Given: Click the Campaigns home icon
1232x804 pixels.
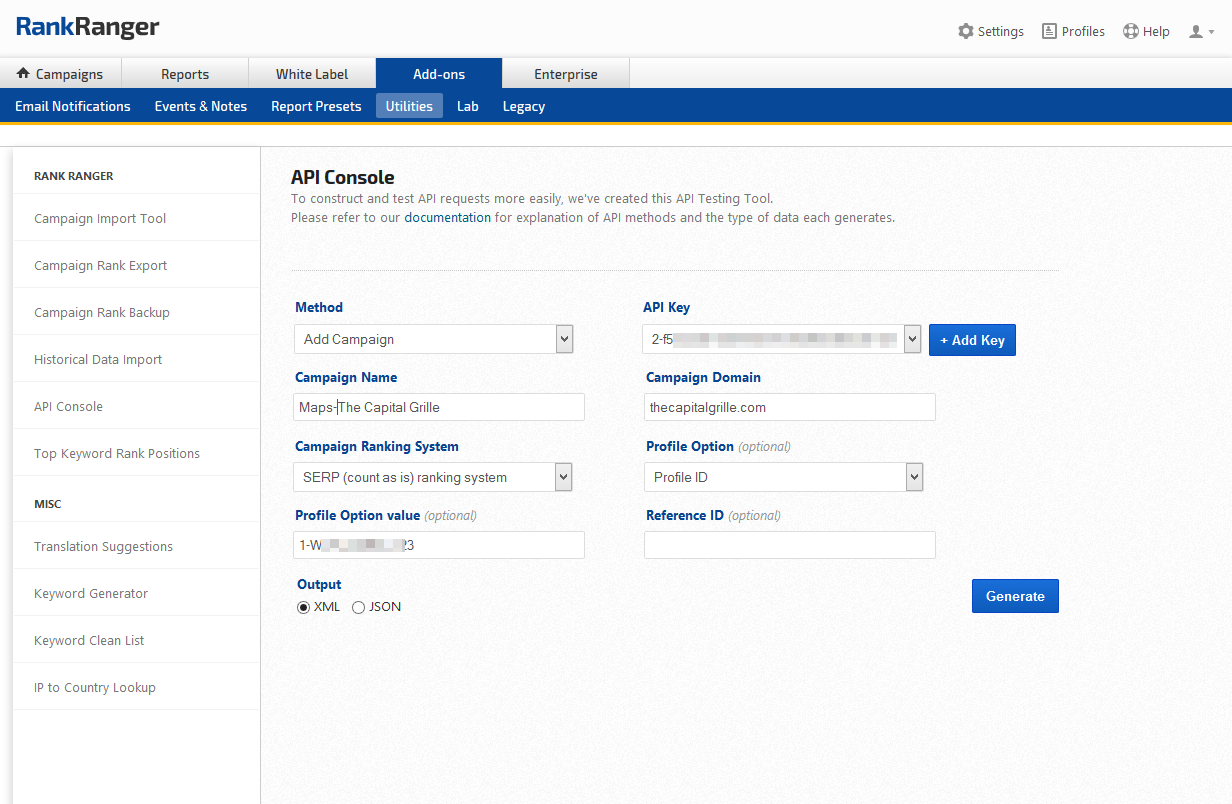Looking at the screenshot, I should pyautogui.click(x=24, y=74).
